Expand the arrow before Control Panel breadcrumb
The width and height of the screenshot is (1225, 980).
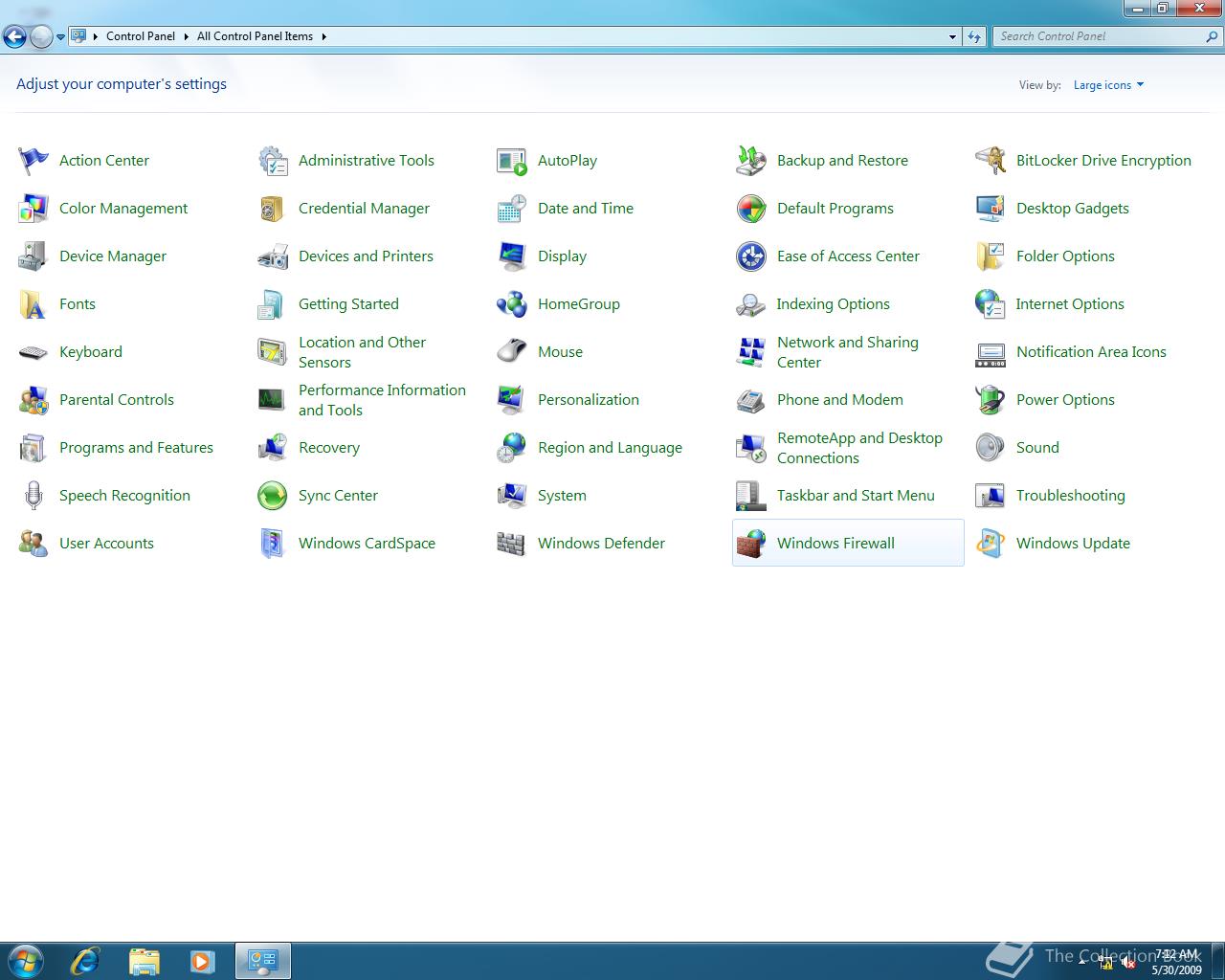96,36
